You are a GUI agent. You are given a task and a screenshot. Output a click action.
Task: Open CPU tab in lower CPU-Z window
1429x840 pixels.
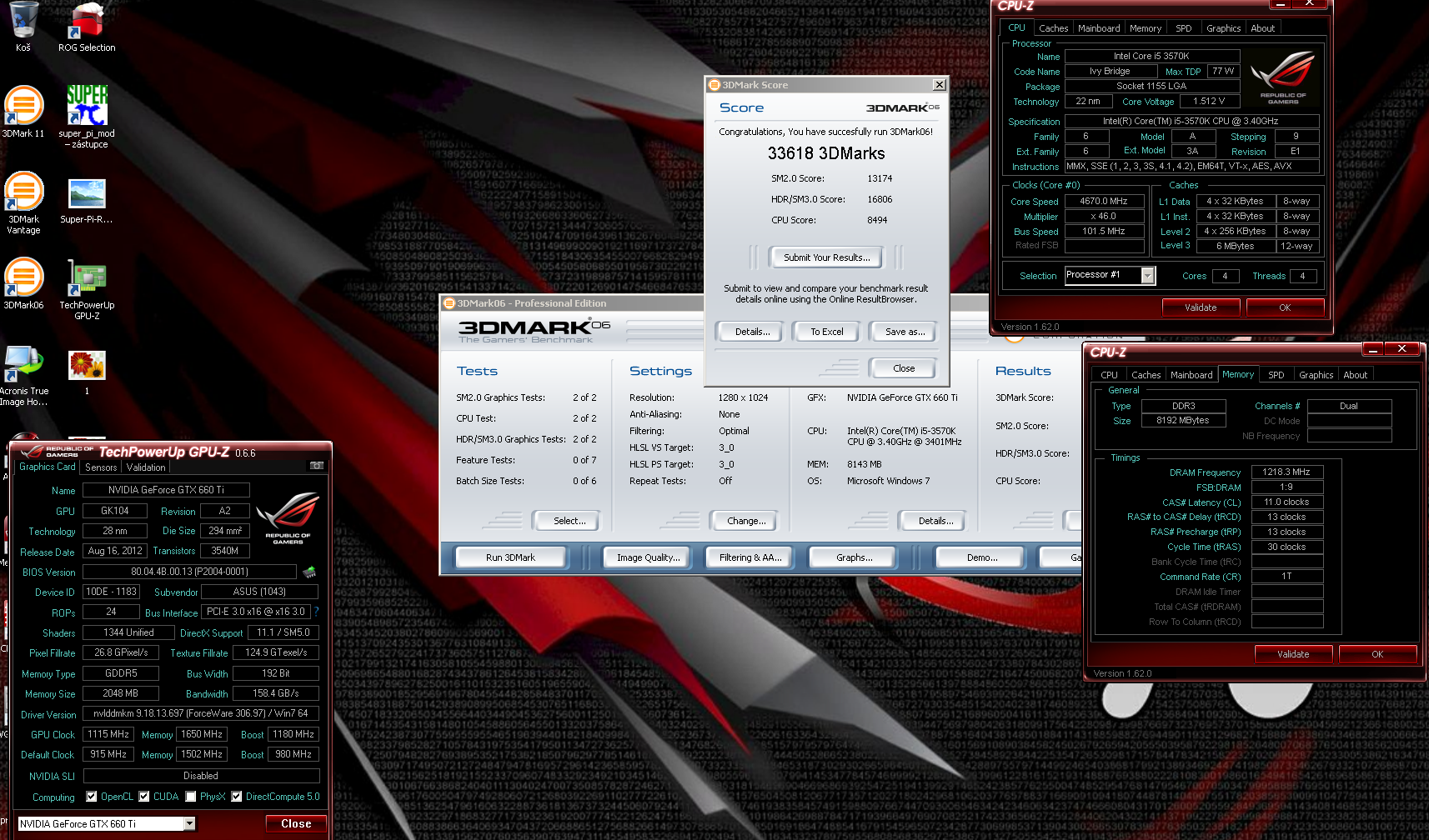tap(1109, 375)
